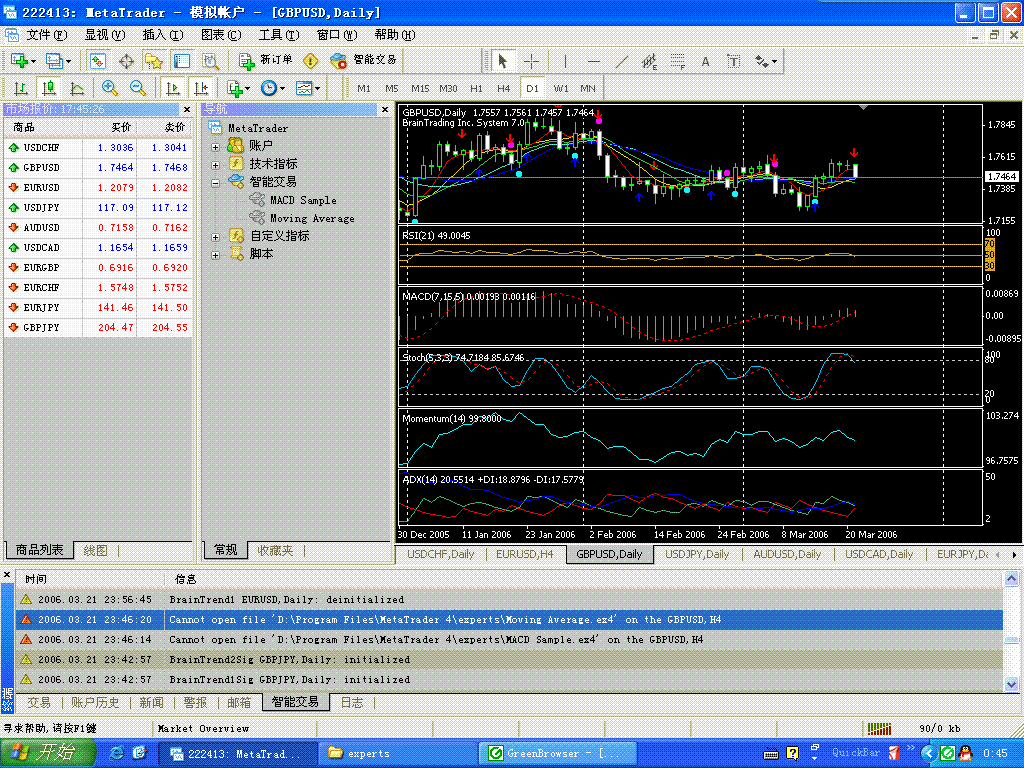The height and width of the screenshot is (768, 1024).
Task: Select the MACD Sample expert advisor
Action: click(x=303, y=200)
